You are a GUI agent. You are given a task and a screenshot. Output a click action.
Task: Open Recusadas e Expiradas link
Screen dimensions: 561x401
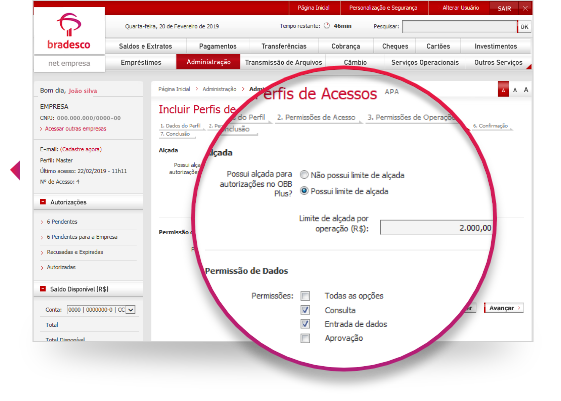[74, 252]
